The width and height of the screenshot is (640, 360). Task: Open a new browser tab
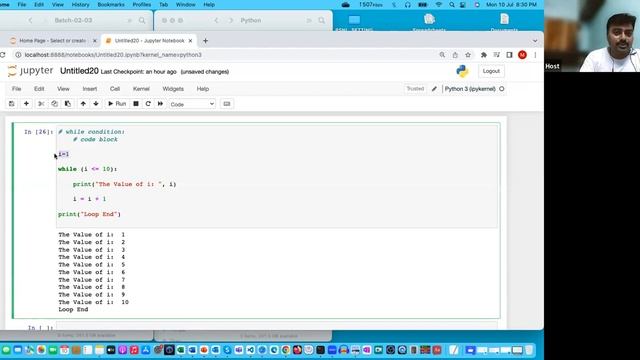pyautogui.click(x=205, y=41)
